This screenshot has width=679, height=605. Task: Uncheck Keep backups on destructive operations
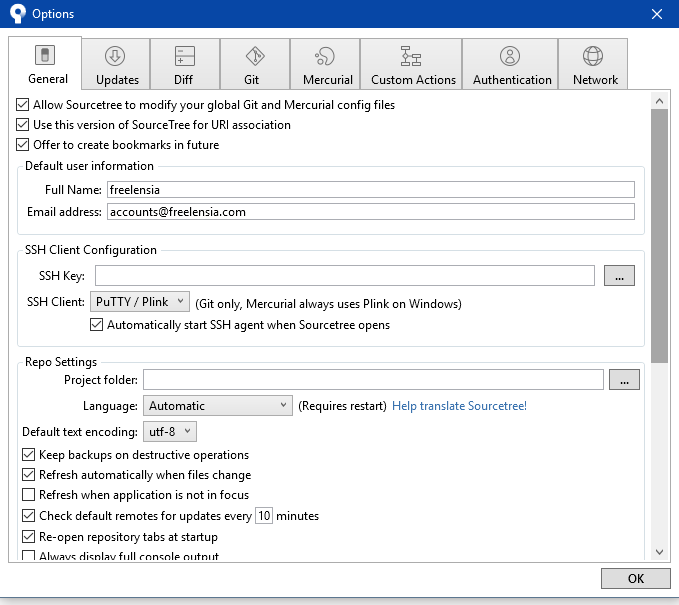[29, 455]
